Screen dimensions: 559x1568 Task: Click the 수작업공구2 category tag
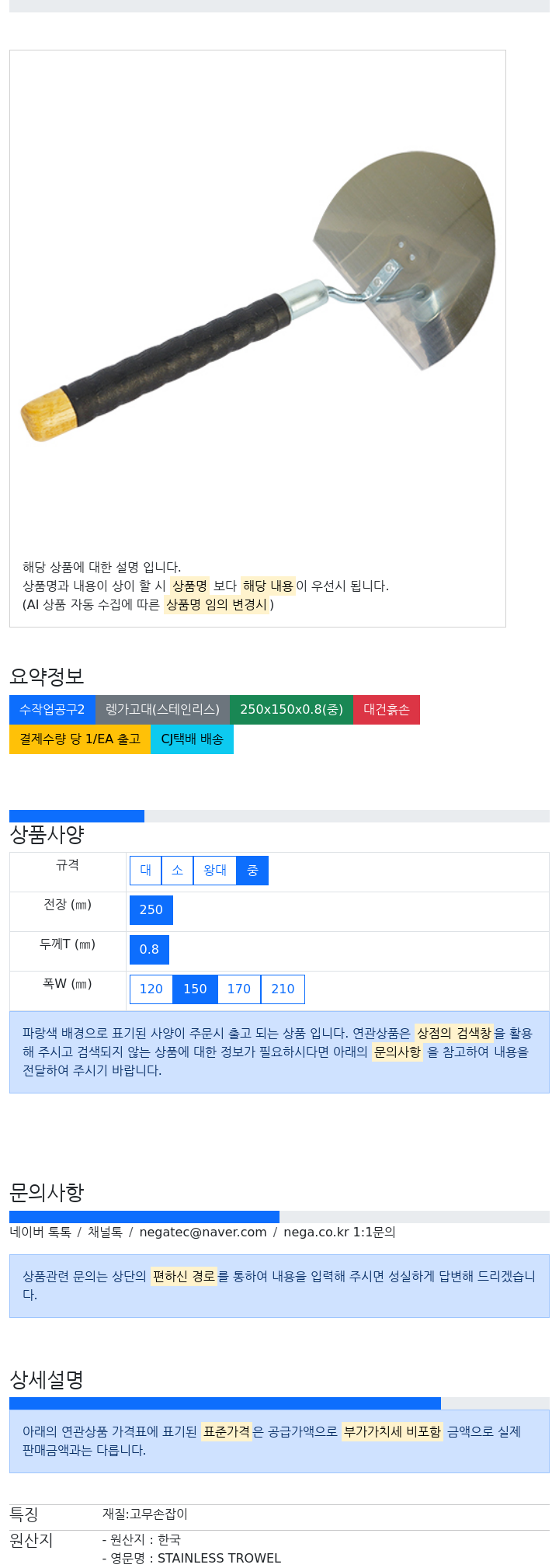[52, 710]
